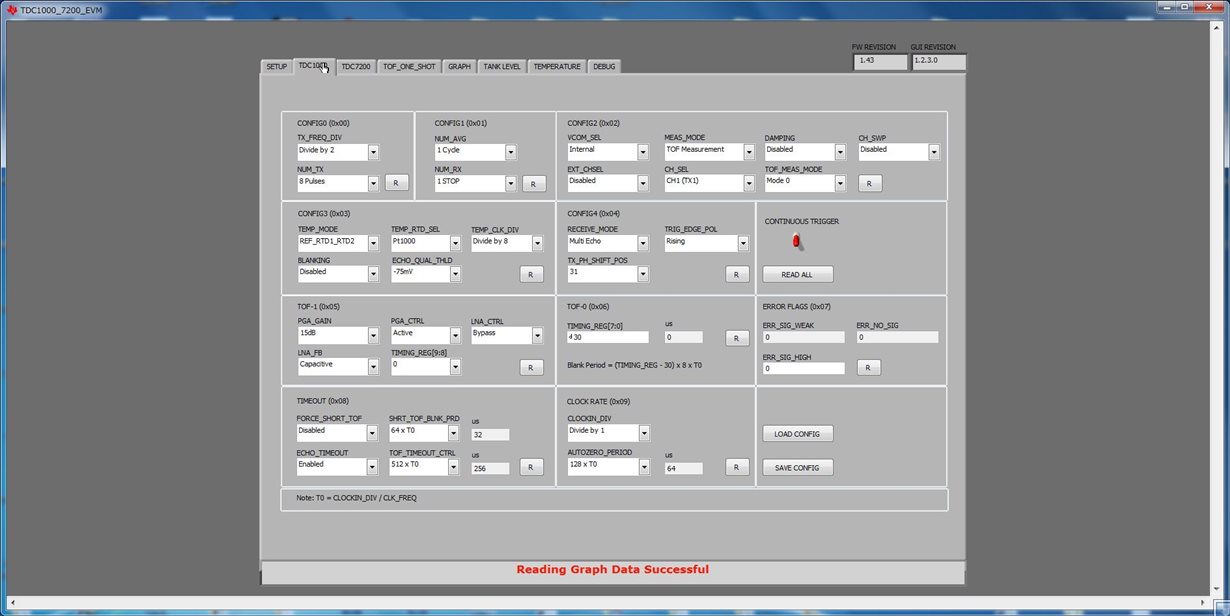
Task: Click the ERR_SIG_HIGH value field
Action: click(x=804, y=368)
